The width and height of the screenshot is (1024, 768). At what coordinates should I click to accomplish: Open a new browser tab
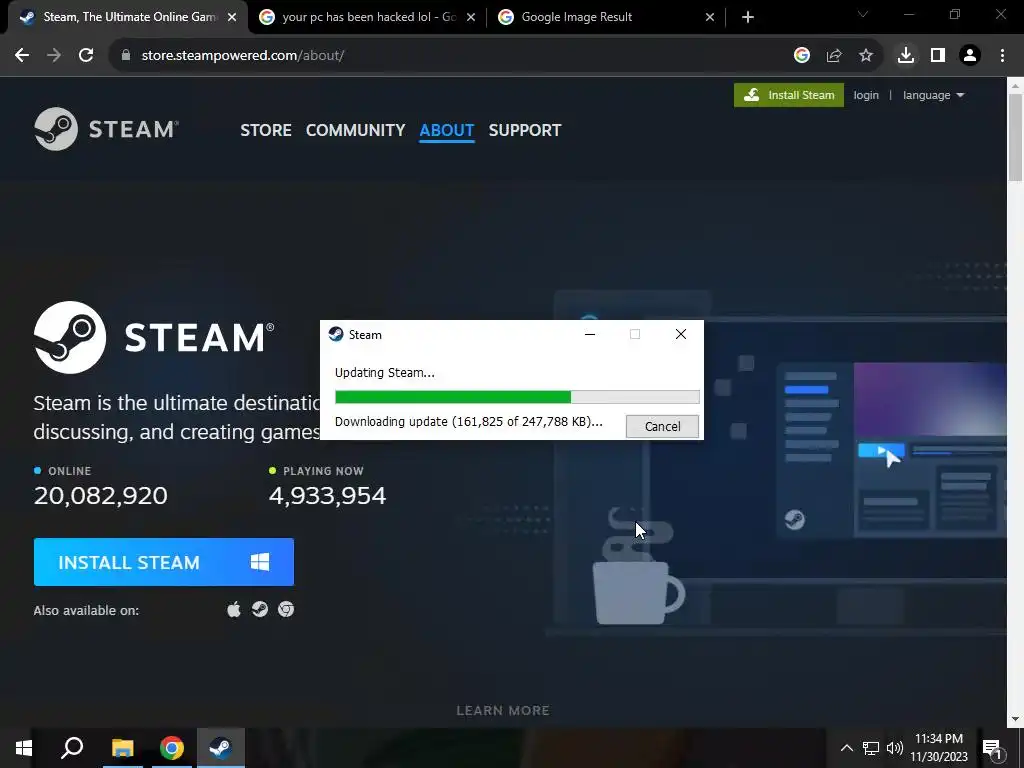pyautogui.click(x=748, y=17)
